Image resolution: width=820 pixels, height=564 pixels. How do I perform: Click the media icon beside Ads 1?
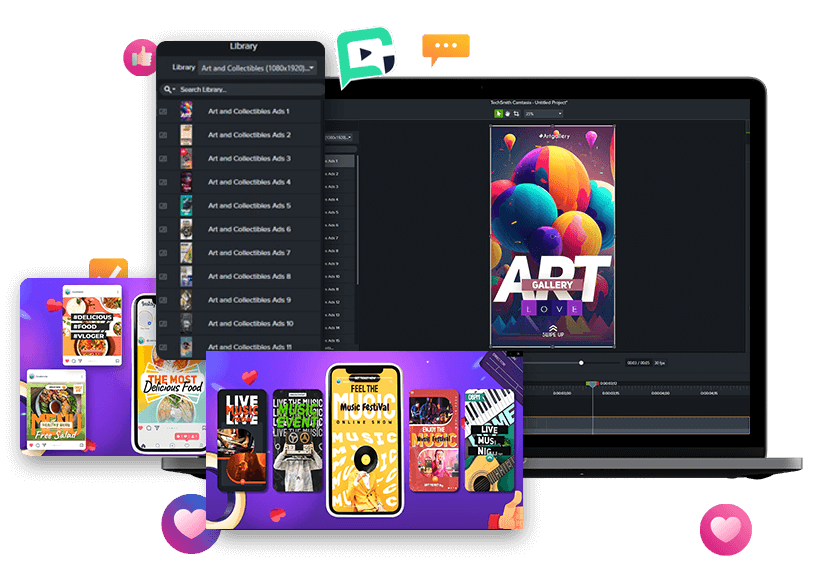coord(164,111)
